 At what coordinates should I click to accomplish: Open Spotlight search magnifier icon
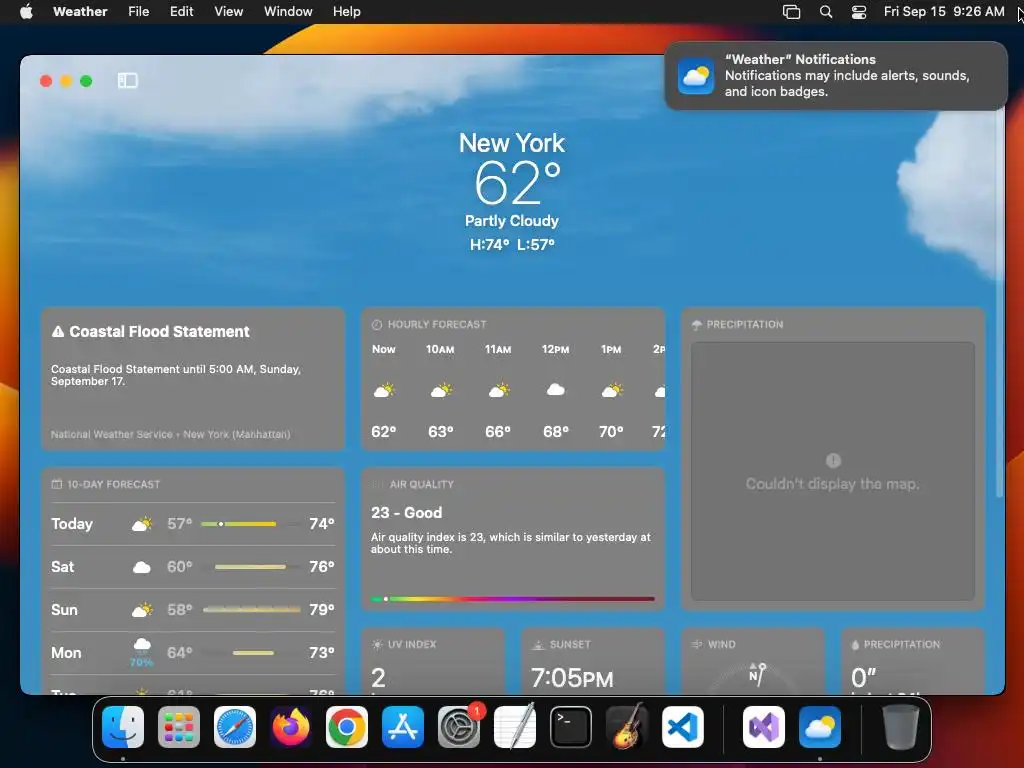(826, 12)
